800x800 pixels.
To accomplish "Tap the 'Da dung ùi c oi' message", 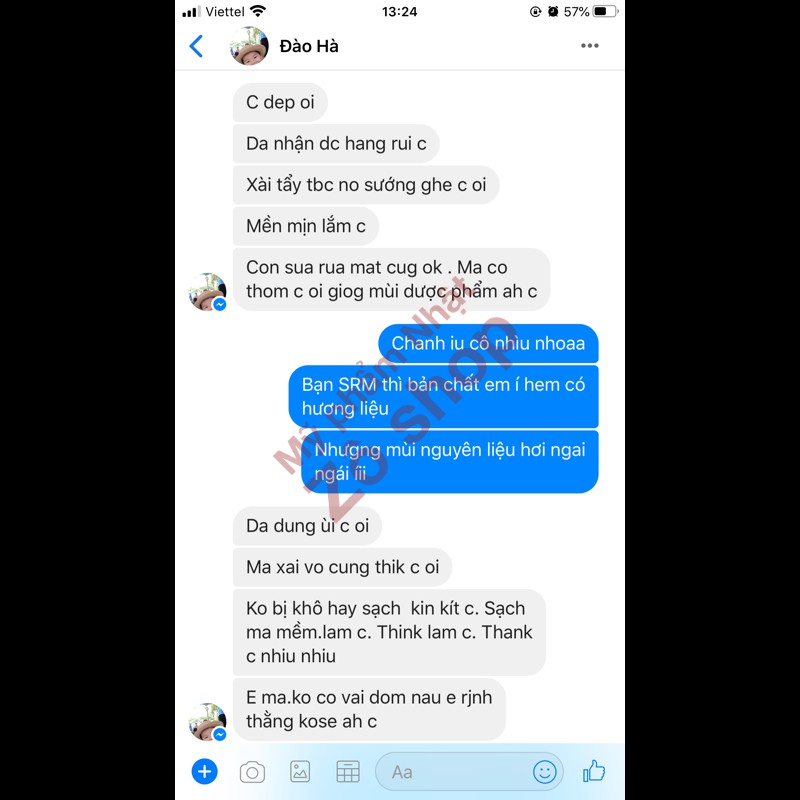I will [x=307, y=526].
